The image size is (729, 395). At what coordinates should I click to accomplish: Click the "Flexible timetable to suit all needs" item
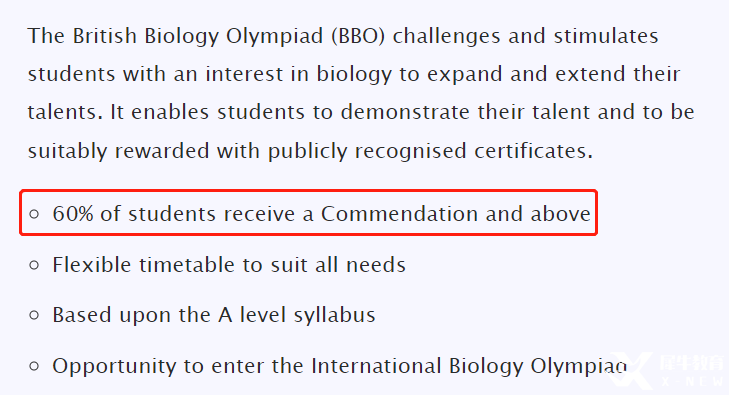click(229, 265)
